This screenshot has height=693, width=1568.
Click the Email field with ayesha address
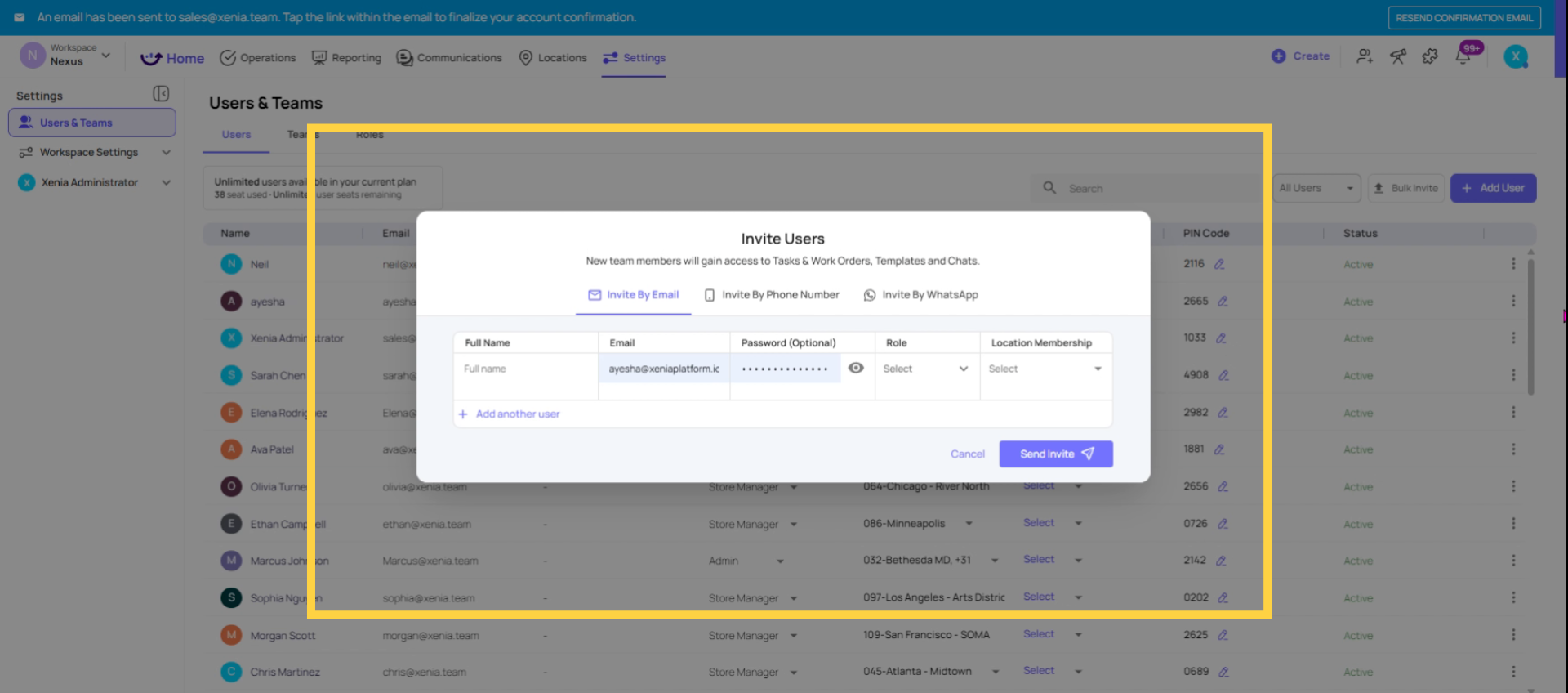click(x=664, y=369)
